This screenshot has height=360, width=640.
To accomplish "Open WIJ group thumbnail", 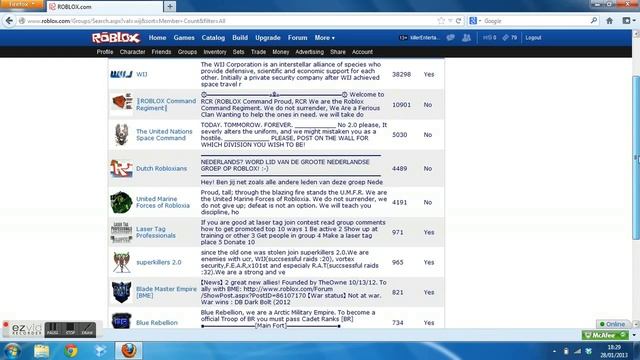I will (x=121, y=74).
